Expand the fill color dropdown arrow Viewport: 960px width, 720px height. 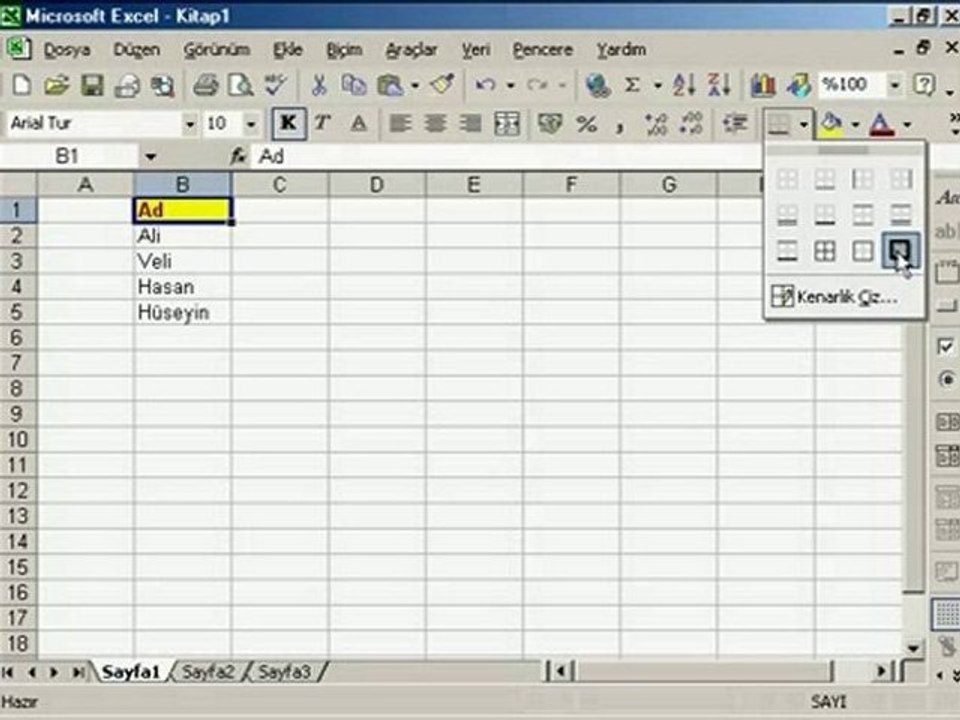(x=855, y=125)
